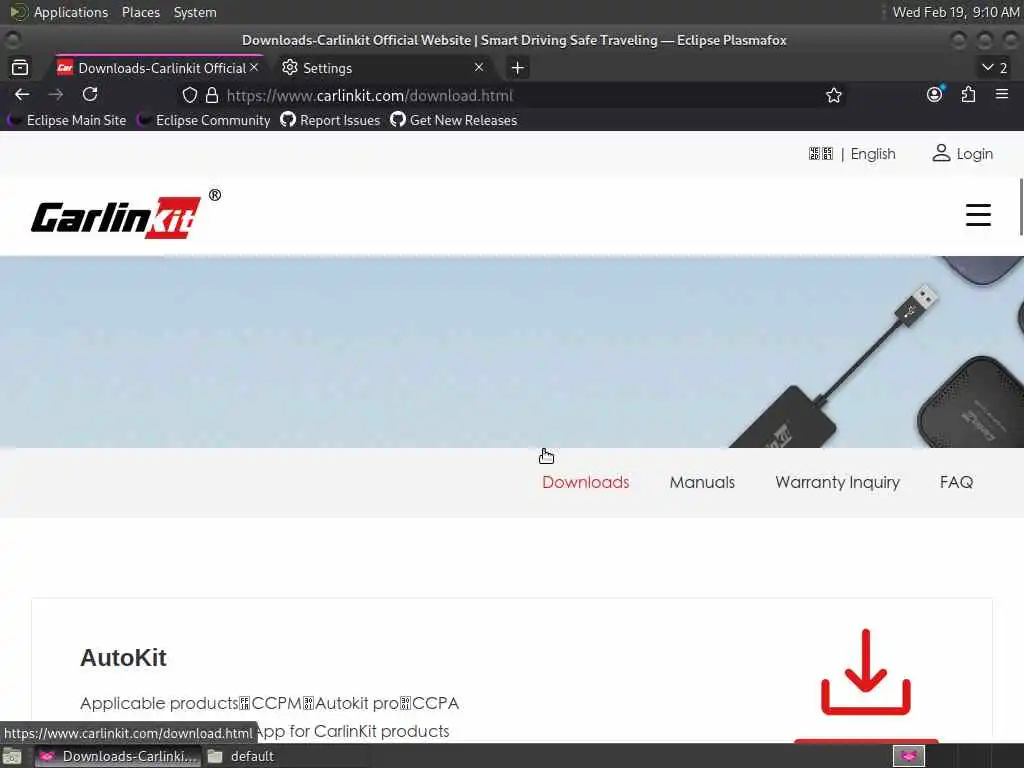Open a new browser tab
Viewport: 1024px width, 768px height.
[x=517, y=68]
